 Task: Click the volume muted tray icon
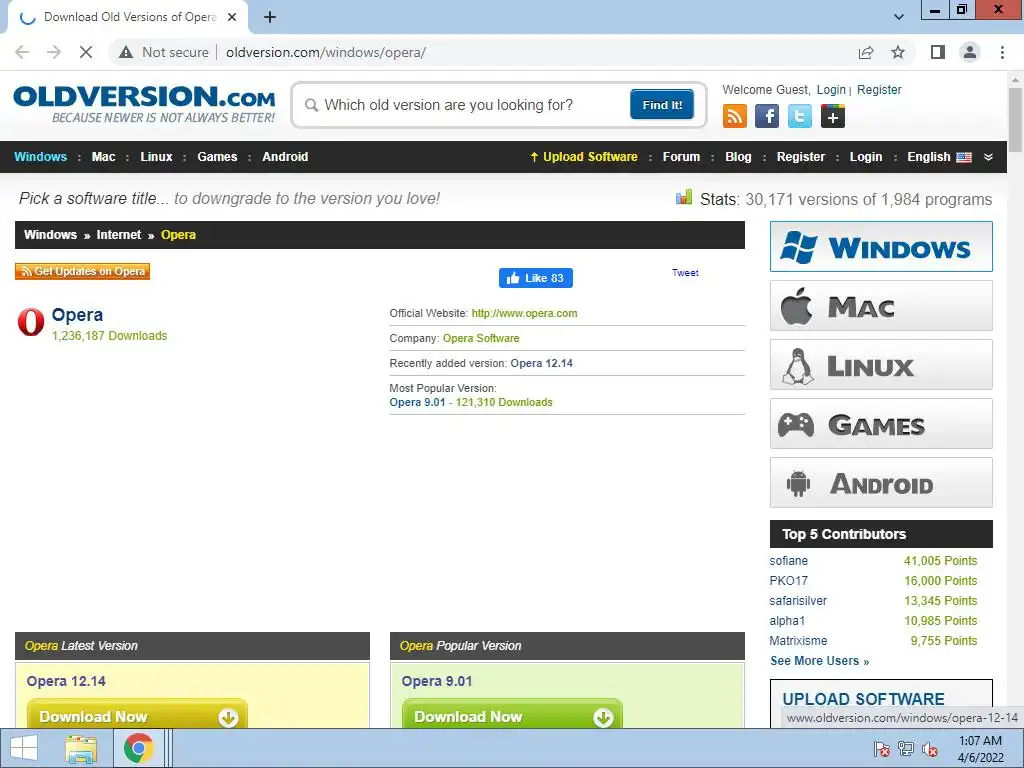(x=930, y=749)
